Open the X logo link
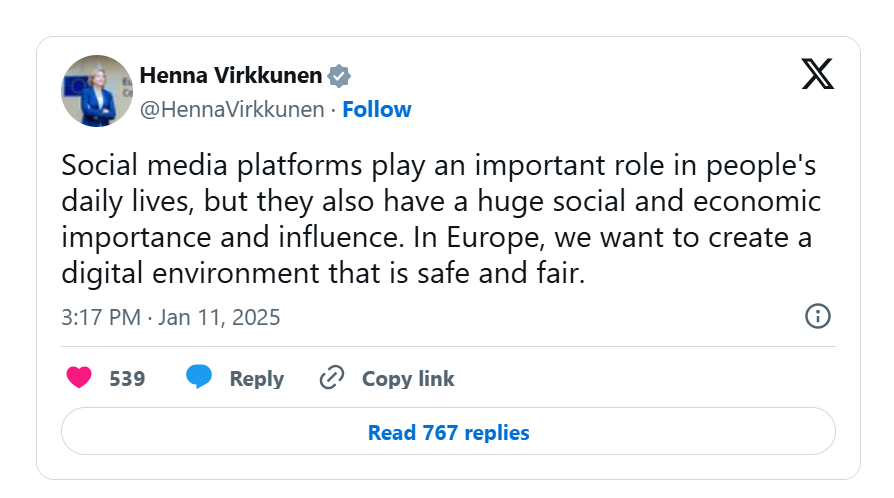 pos(817,74)
